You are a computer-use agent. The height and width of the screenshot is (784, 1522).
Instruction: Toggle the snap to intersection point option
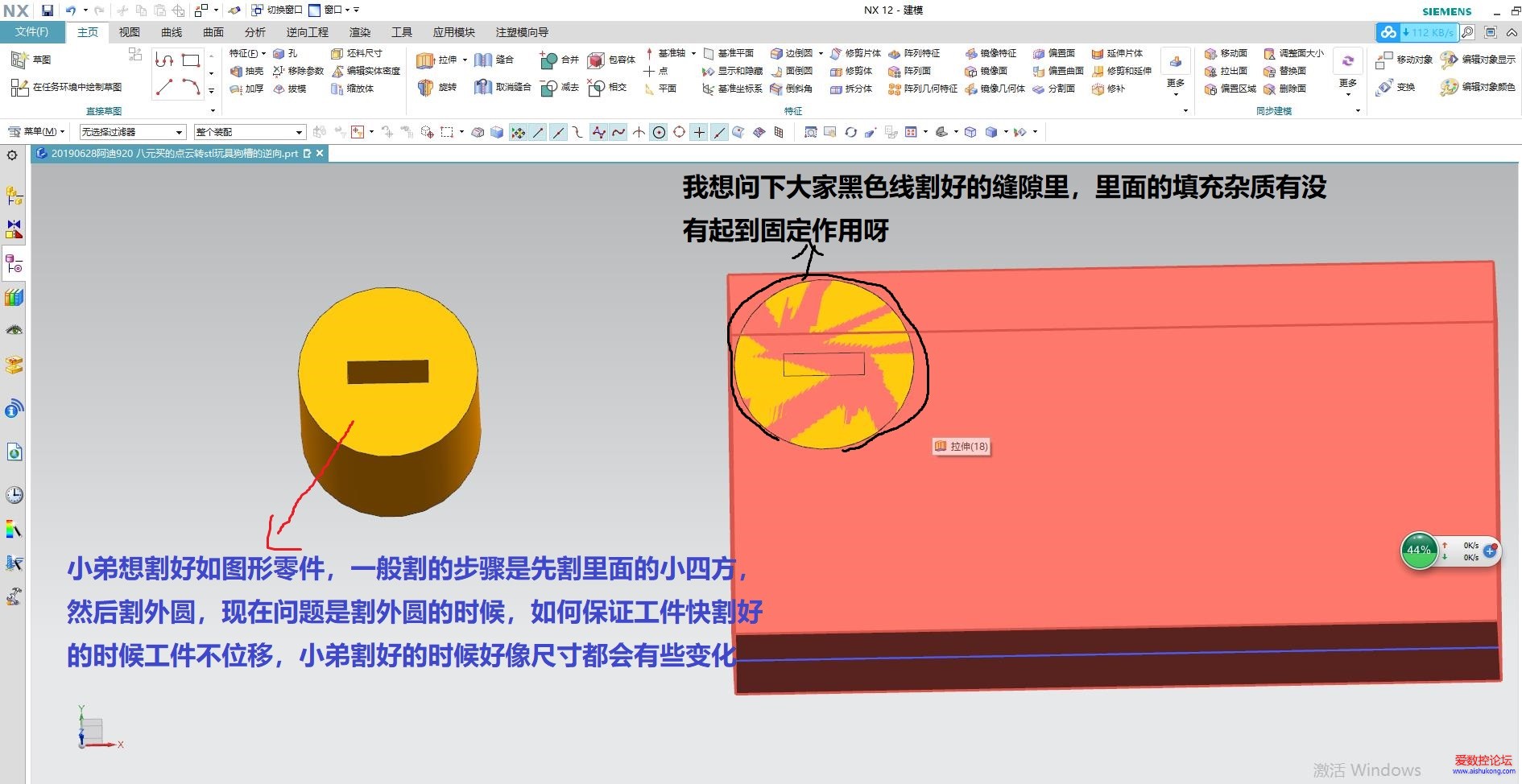tap(639, 133)
